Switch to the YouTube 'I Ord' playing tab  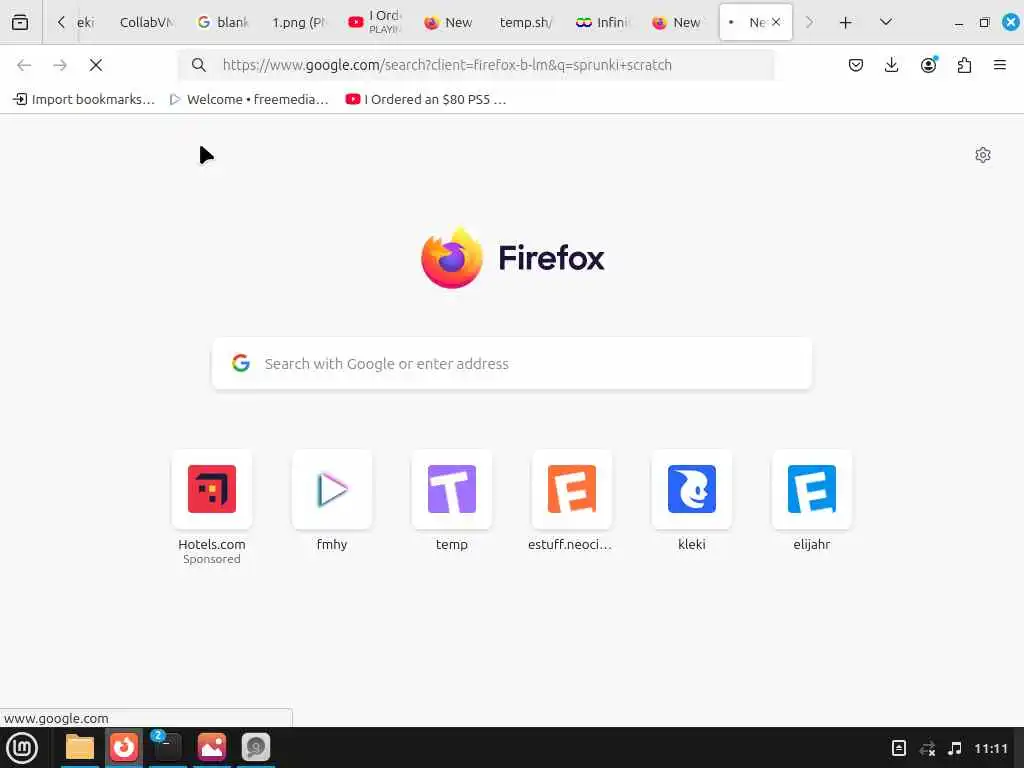pyautogui.click(x=374, y=22)
